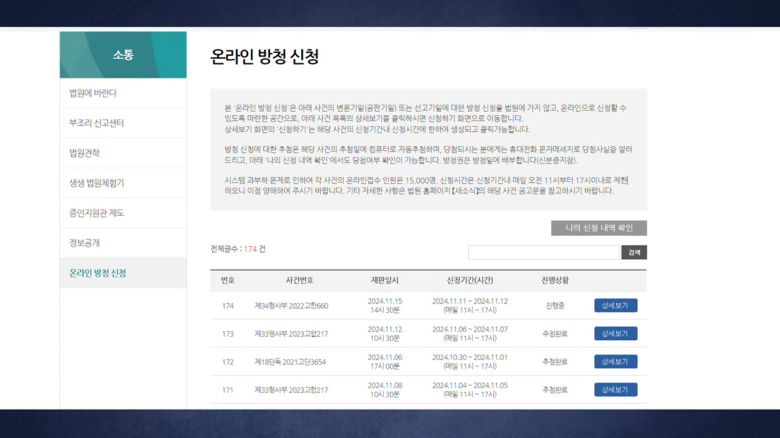Click the 재판일시 column header
The width and height of the screenshot is (780, 438).
(385, 281)
